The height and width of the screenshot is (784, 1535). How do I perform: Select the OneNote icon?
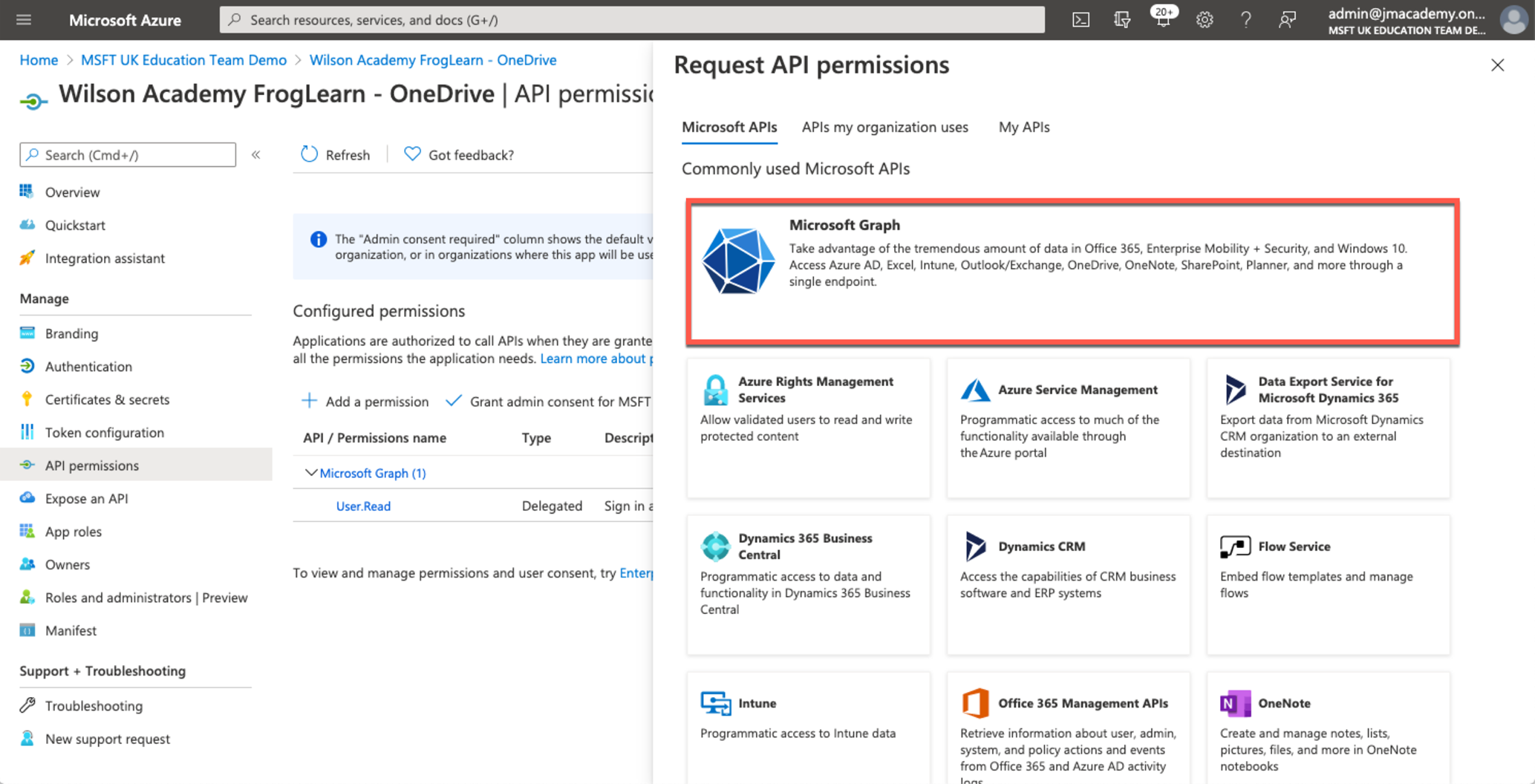point(1235,703)
